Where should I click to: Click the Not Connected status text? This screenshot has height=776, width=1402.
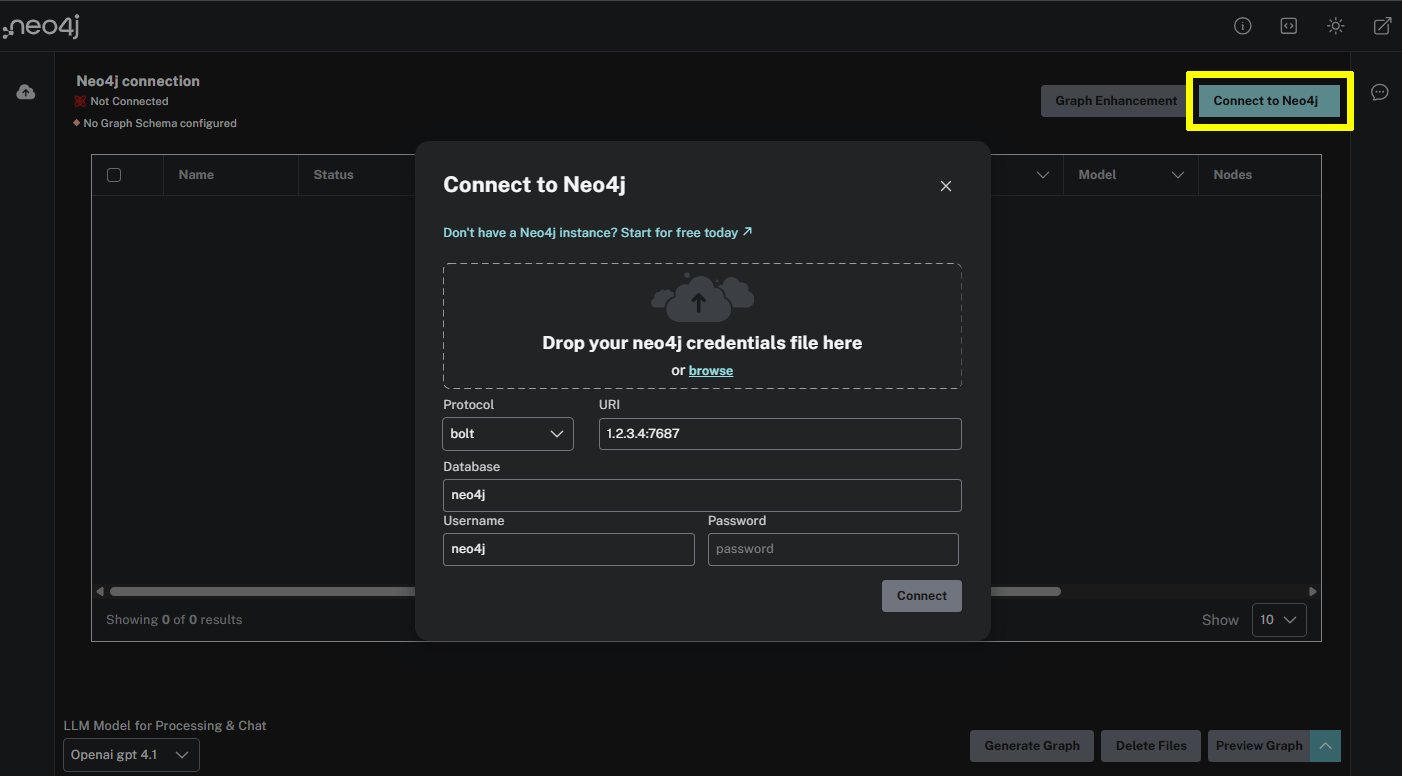coord(129,102)
